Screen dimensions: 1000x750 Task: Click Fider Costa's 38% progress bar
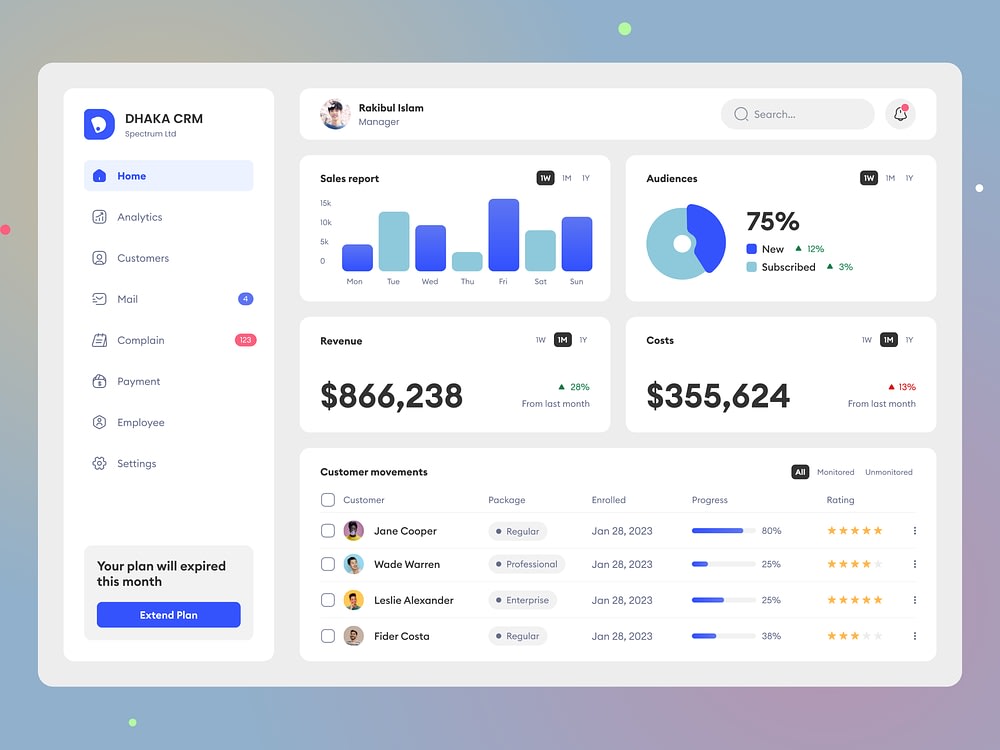[x=723, y=636]
